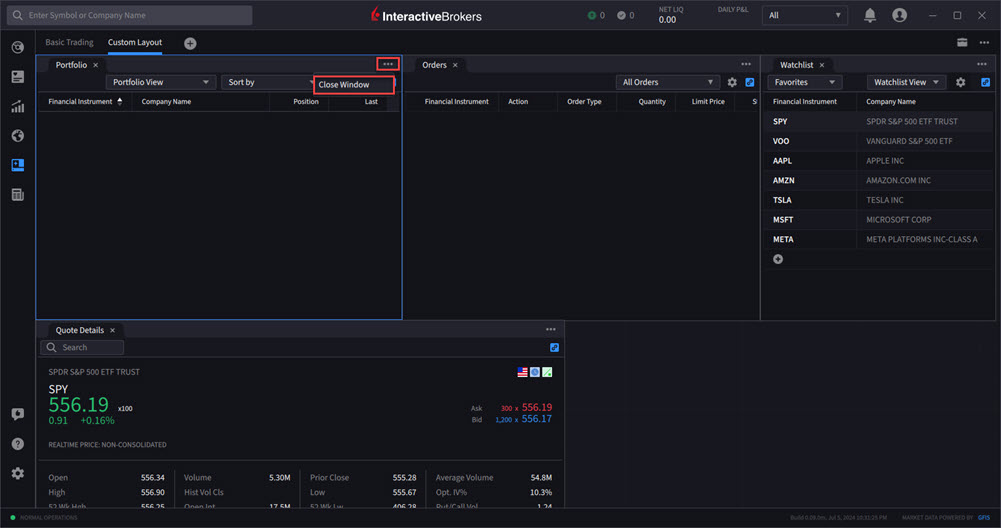Close the Portfolio tab with its x
The height and width of the screenshot is (528, 1001).
[96, 65]
